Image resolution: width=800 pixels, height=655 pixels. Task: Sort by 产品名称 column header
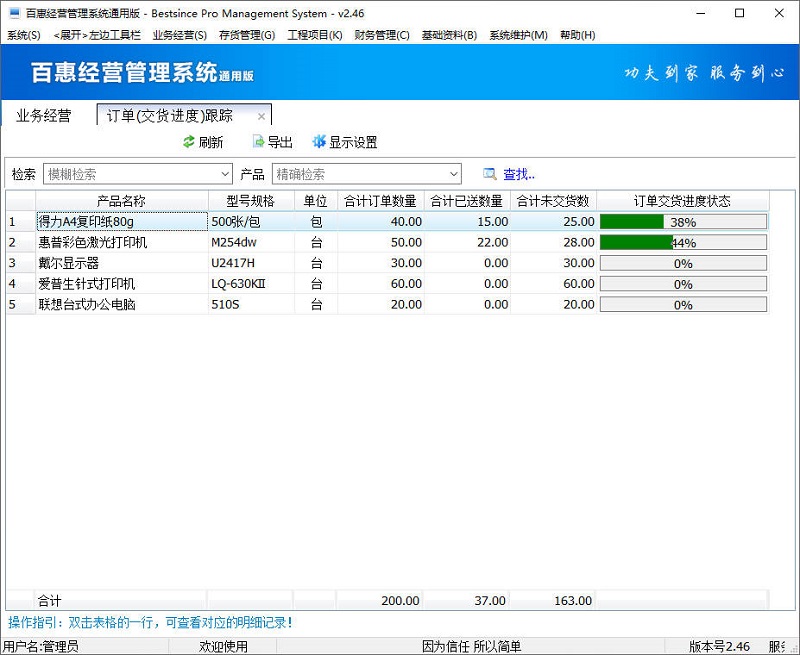pyautogui.click(x=121, y=201)
